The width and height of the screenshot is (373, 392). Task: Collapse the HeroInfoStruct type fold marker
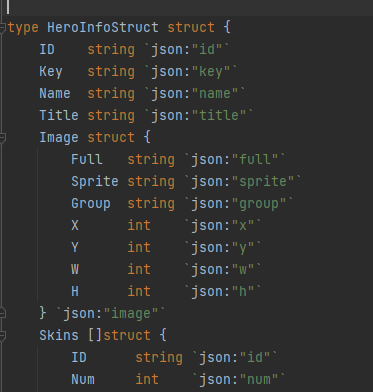2,28
